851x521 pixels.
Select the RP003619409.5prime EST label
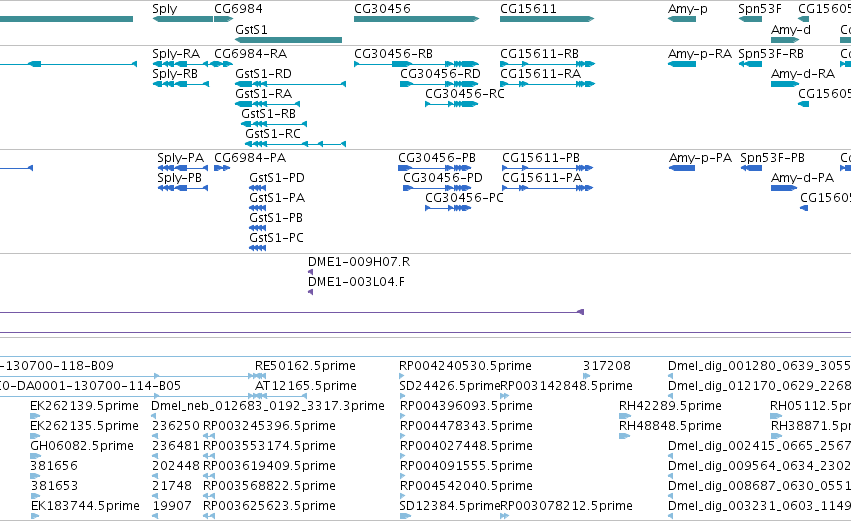coord(269,466)
